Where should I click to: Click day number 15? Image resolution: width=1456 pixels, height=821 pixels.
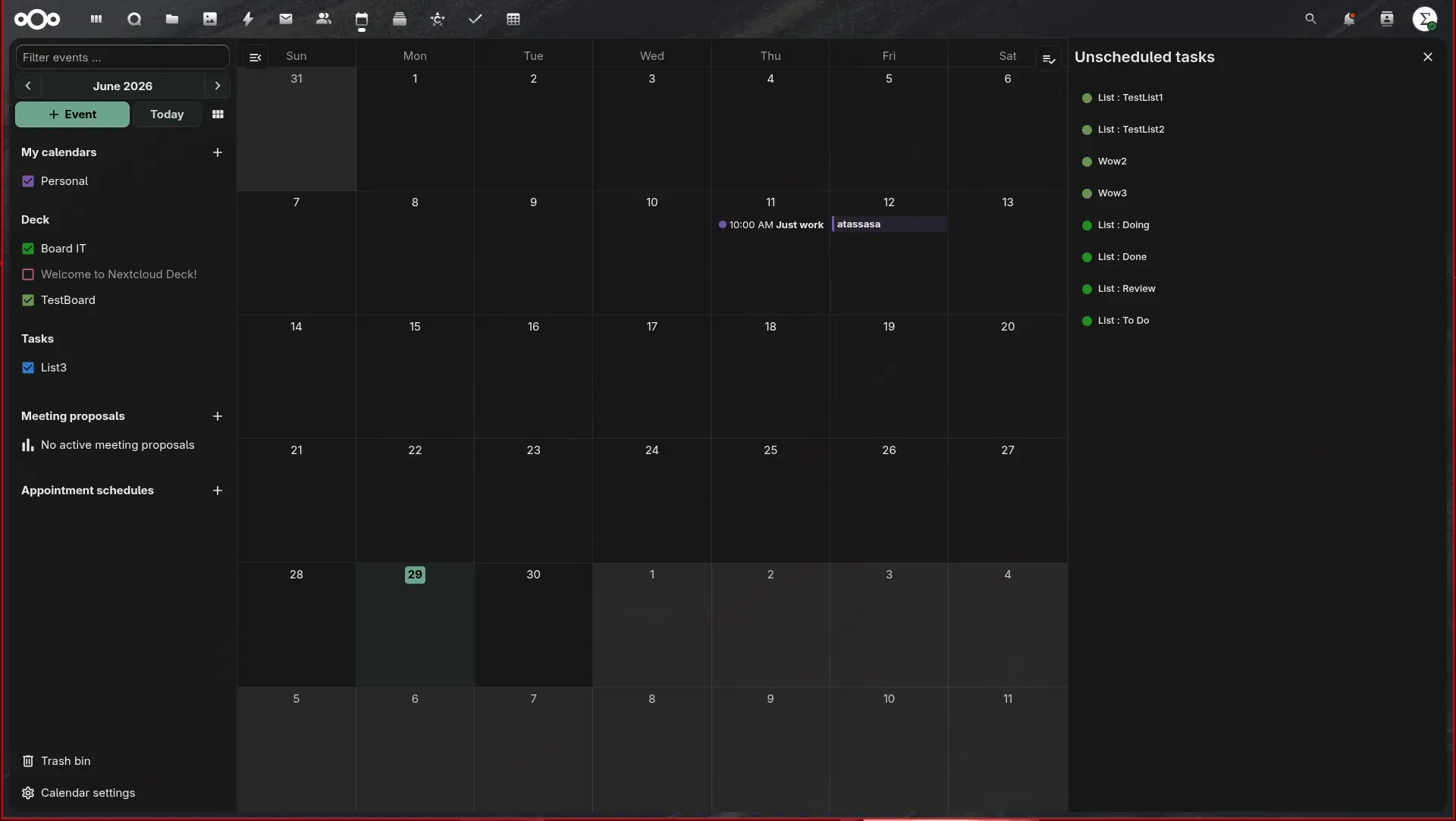(415, 327)
